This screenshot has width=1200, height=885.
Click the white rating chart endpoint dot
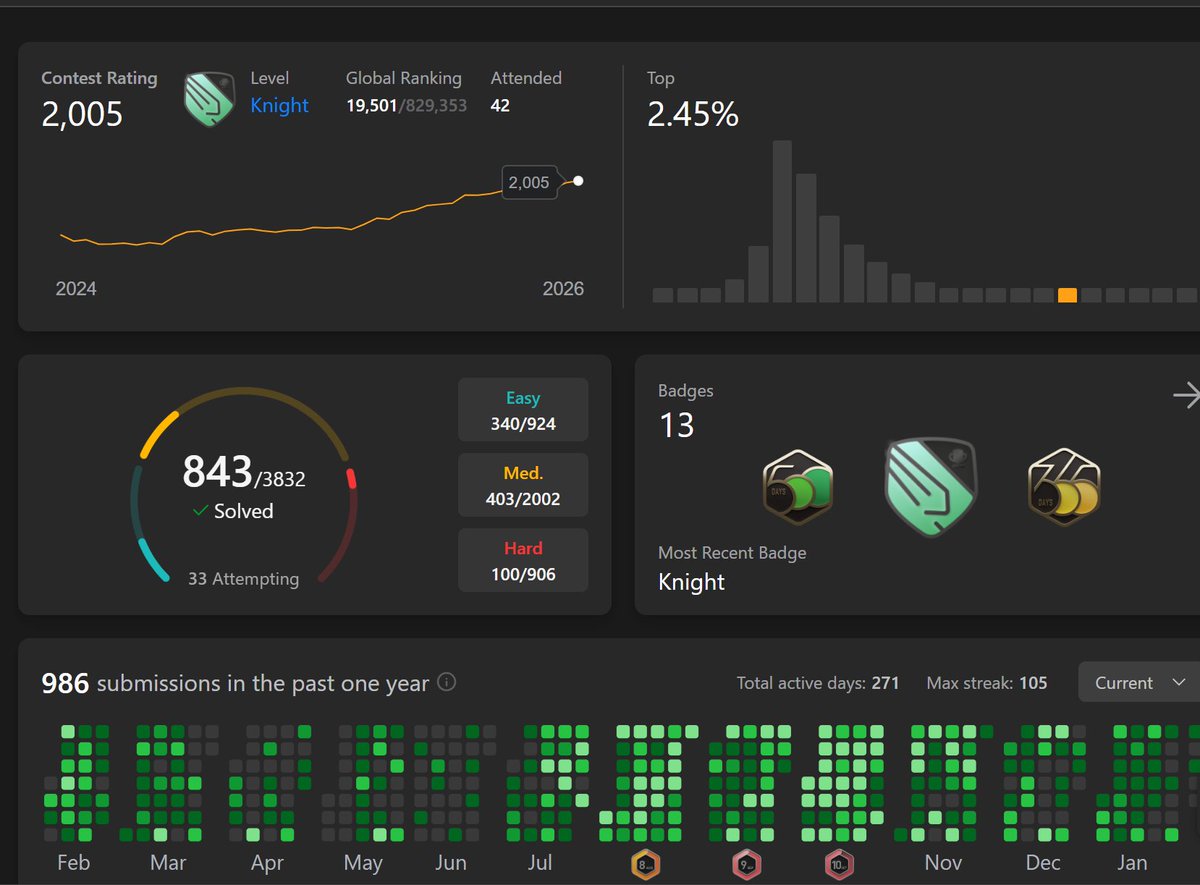point(578,181)
